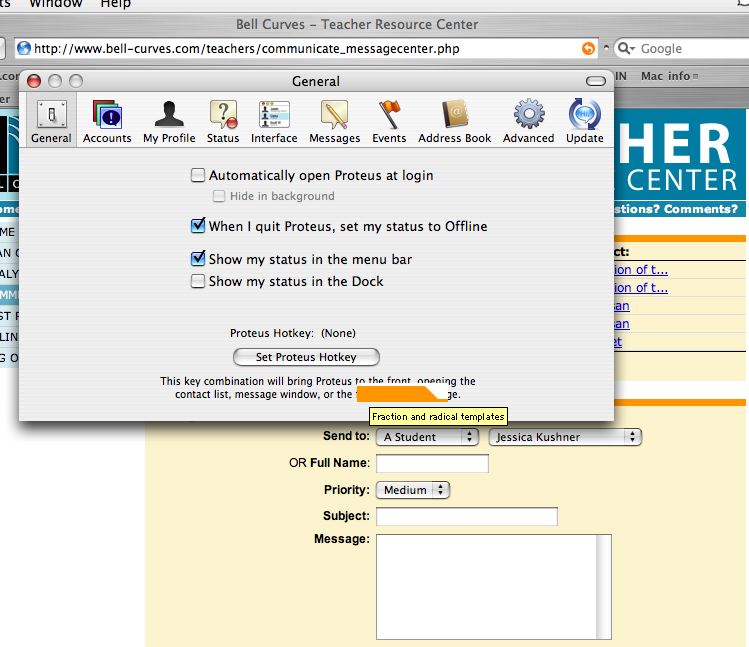Click the URL address bar field
749x647 pixels.
tap(306, 48)
